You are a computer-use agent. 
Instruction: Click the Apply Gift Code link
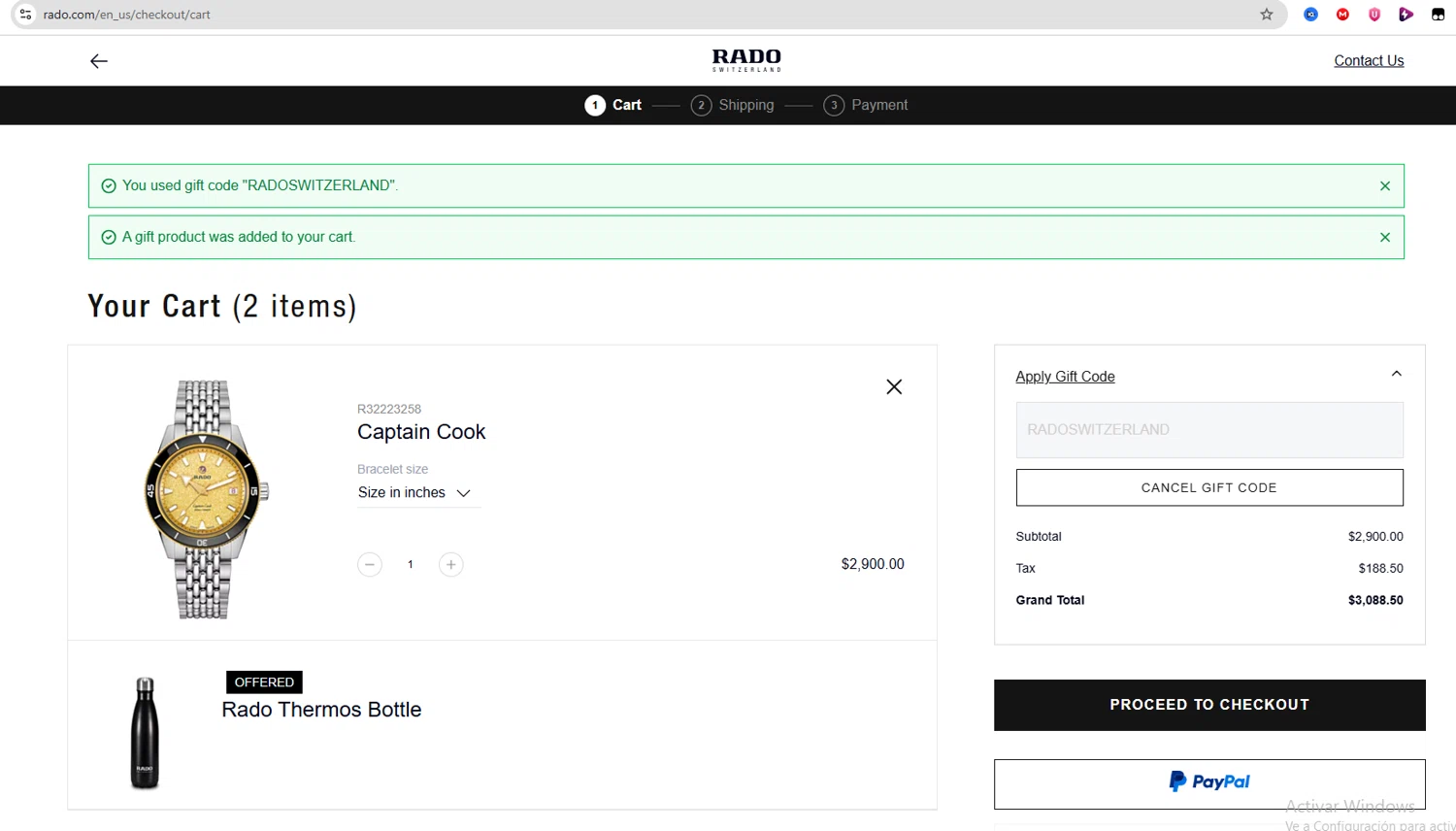coord(1065,377)
